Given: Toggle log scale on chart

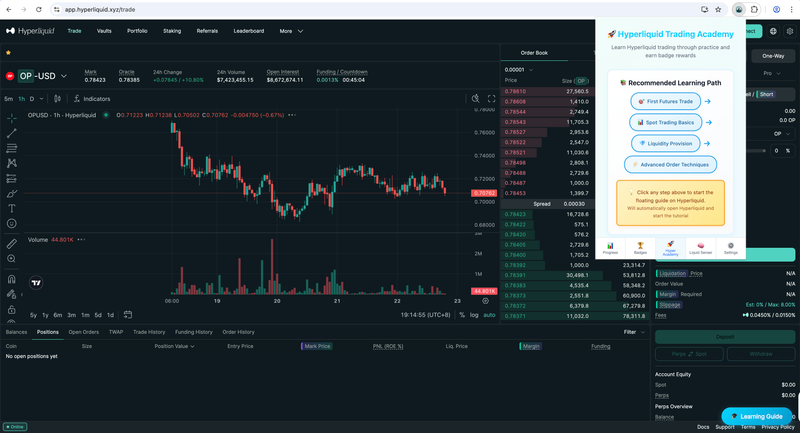Looking at the screenshot, I should 473,315.
